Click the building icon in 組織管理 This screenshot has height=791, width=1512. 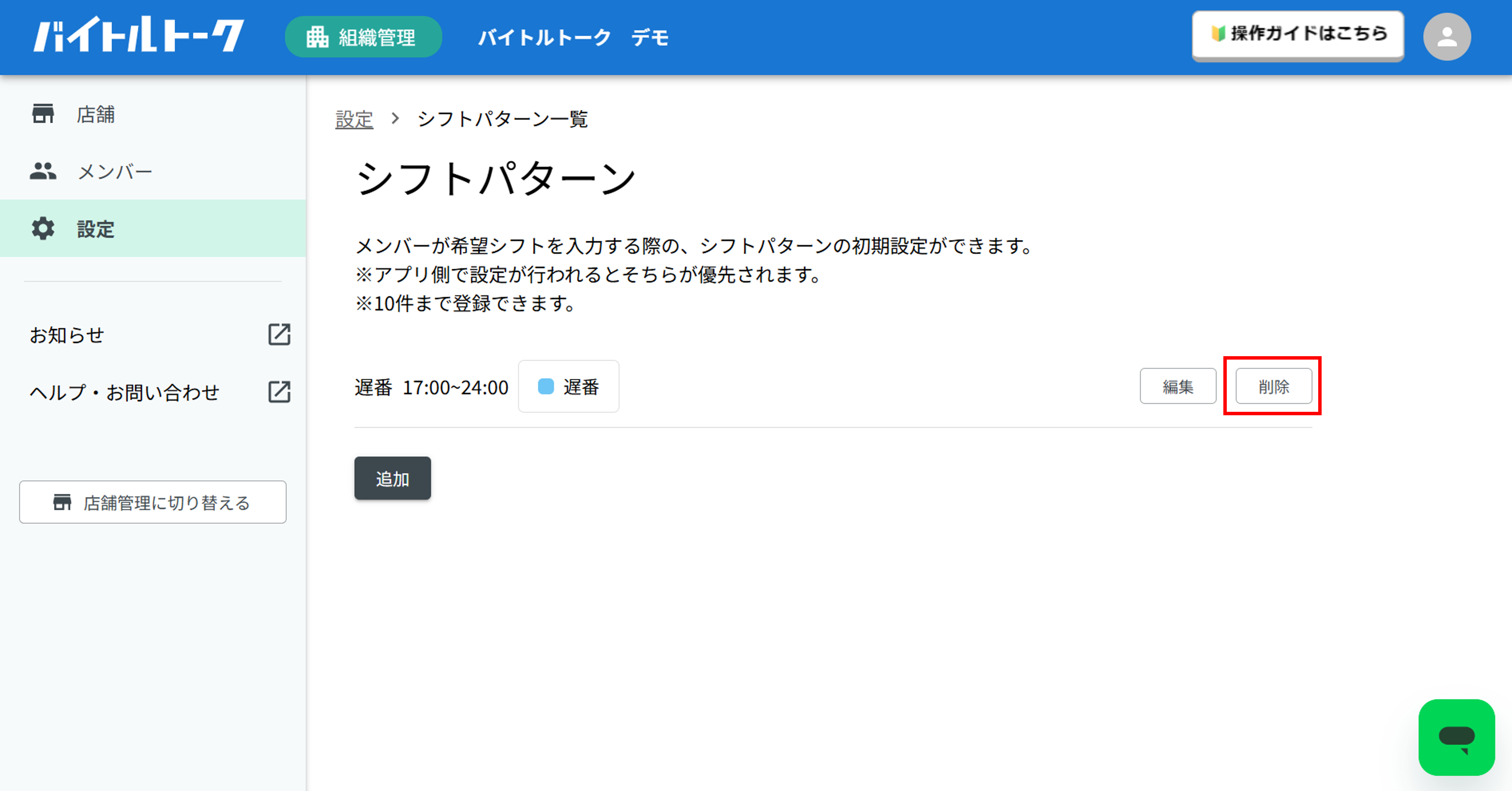coord(318,37)
